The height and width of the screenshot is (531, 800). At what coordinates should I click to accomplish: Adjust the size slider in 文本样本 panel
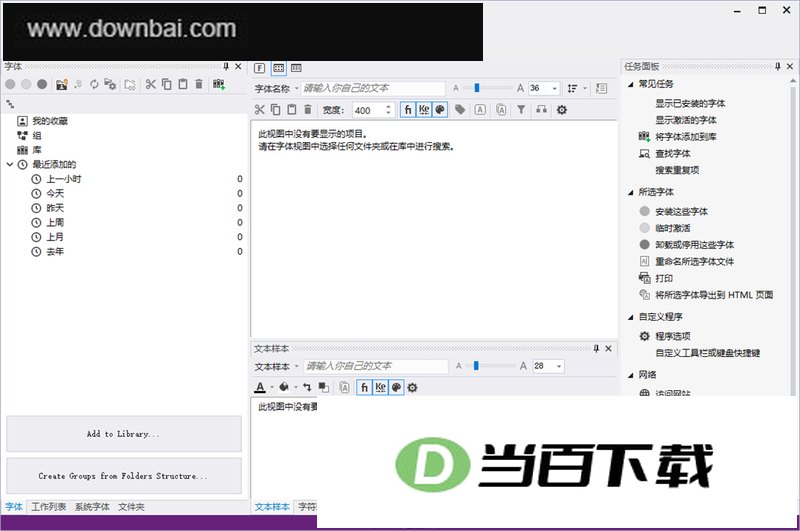coord(476,366)
